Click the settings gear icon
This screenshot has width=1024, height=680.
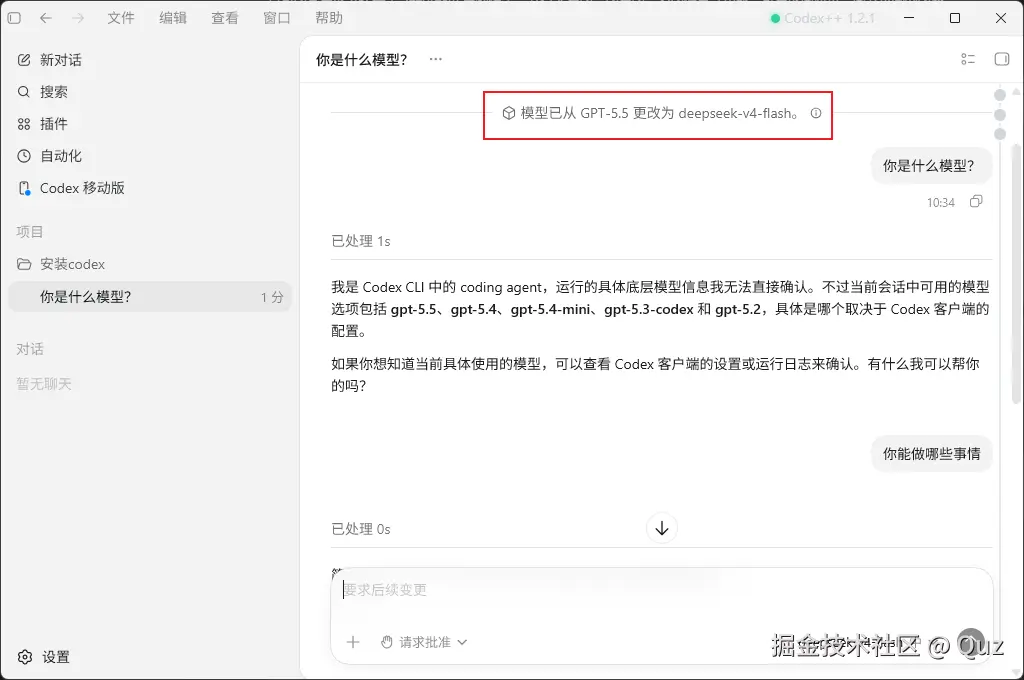click(x=25, y=657)
